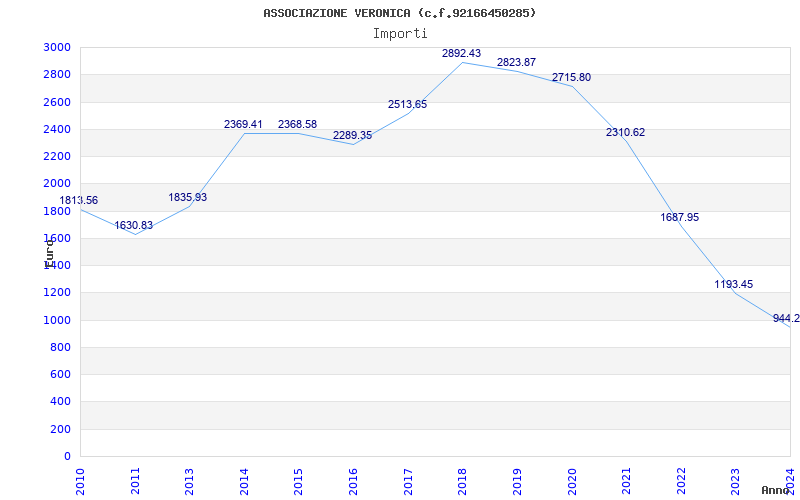Select data label 2823.87

point(516,63)
